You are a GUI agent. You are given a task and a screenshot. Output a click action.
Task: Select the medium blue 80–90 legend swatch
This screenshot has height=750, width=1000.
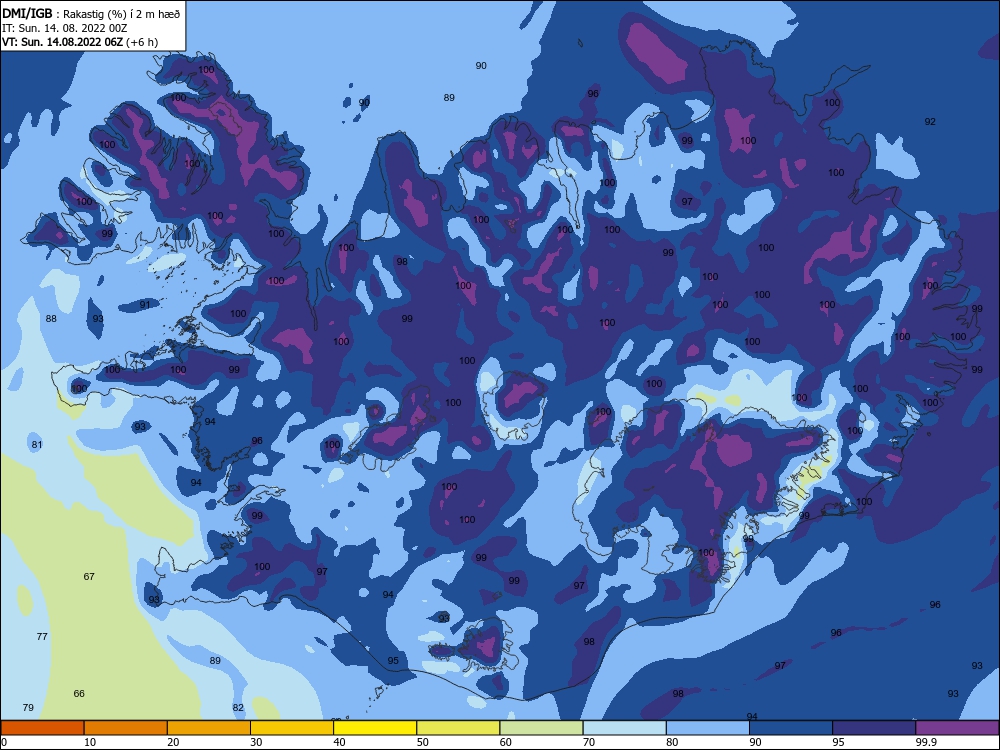pyautogui.click(x=708, y=728)
